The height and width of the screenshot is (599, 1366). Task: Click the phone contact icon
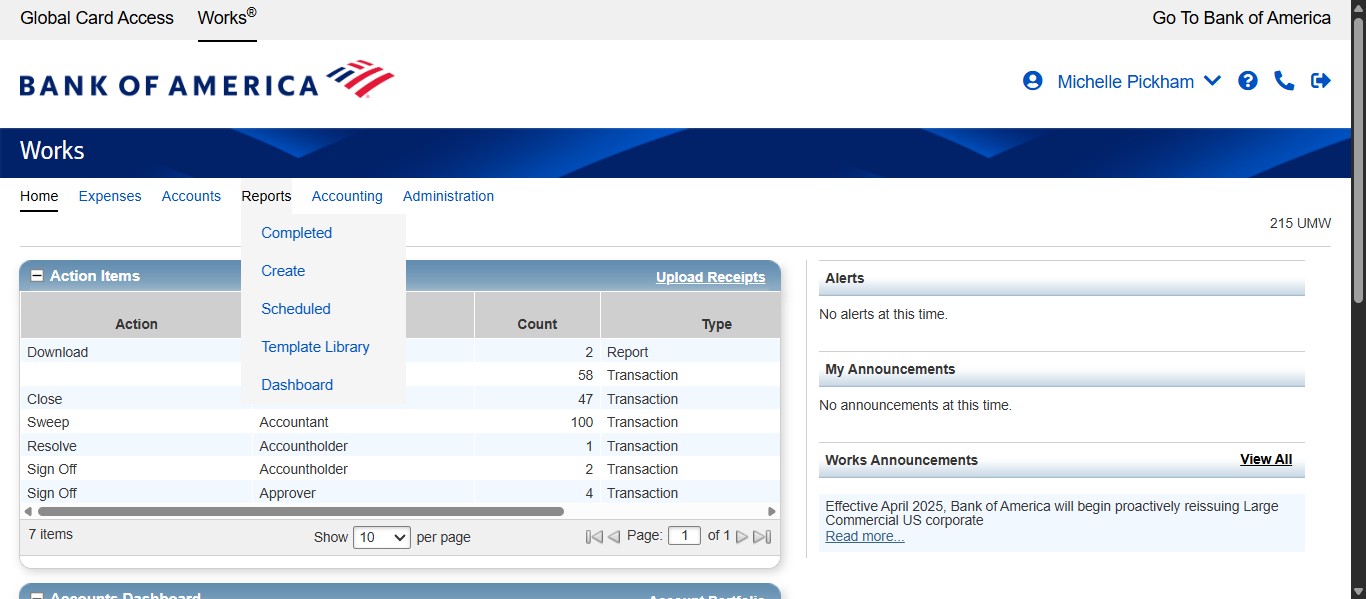tap(1284, 81)
